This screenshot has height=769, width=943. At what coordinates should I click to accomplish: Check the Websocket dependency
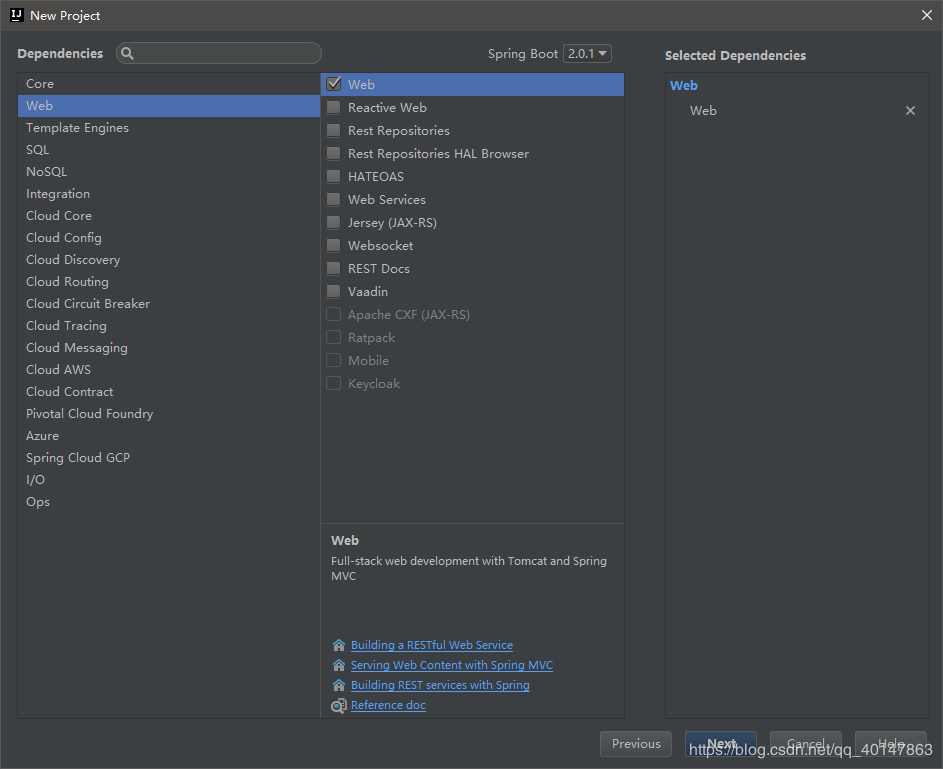pyautogui.click(x=334, y=246)
